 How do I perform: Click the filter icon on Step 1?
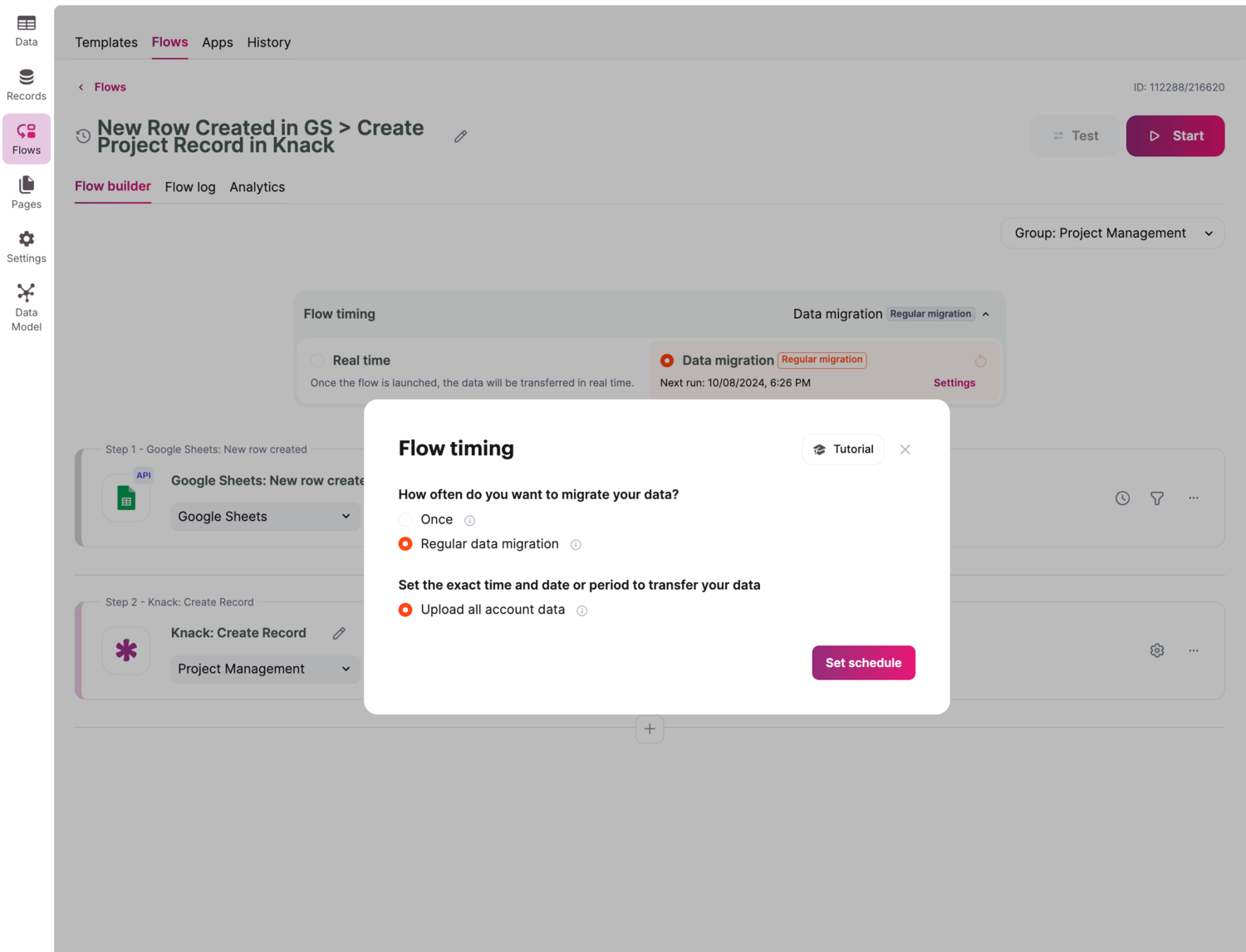point(1156,498)
